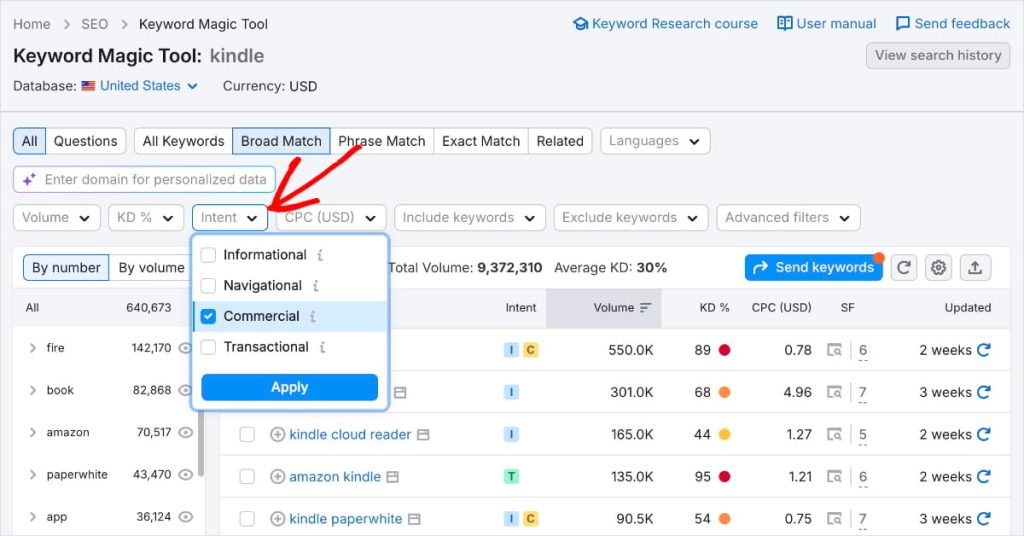Image resolution: width=1024 pixels, height=536 pixels.
Task: Open the User manual link
Action: click(x=827, y=24)
